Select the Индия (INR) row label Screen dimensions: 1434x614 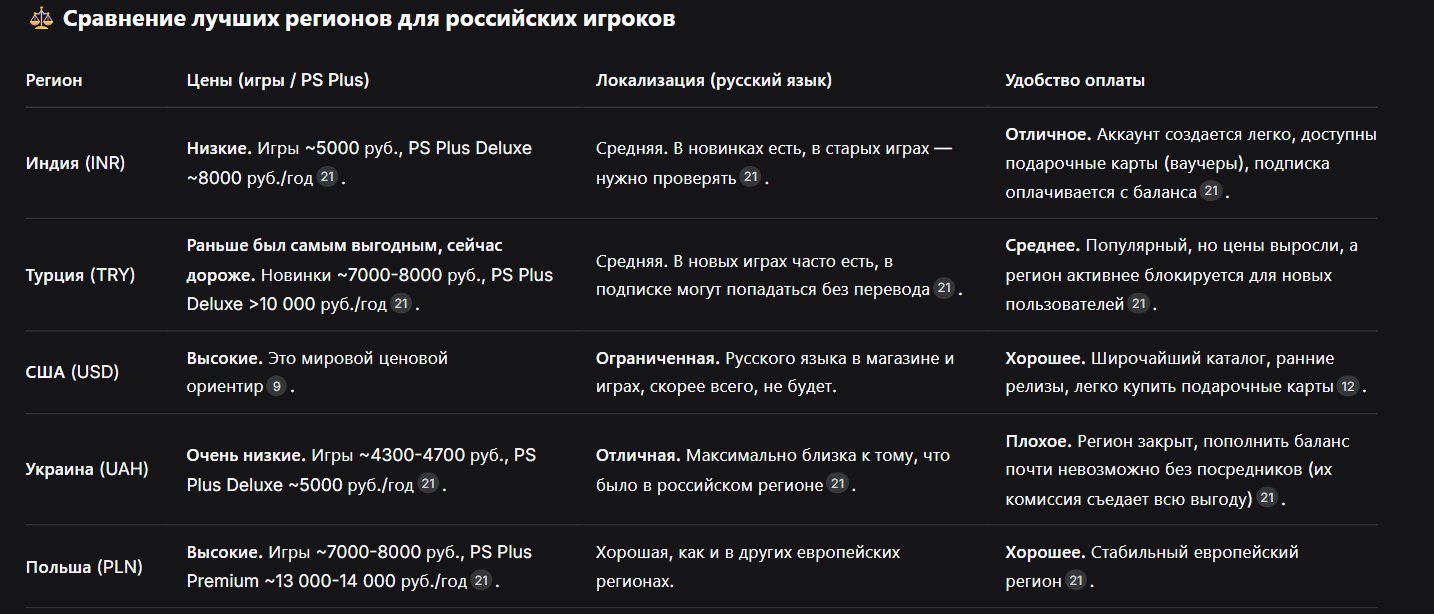pos(76,163)
